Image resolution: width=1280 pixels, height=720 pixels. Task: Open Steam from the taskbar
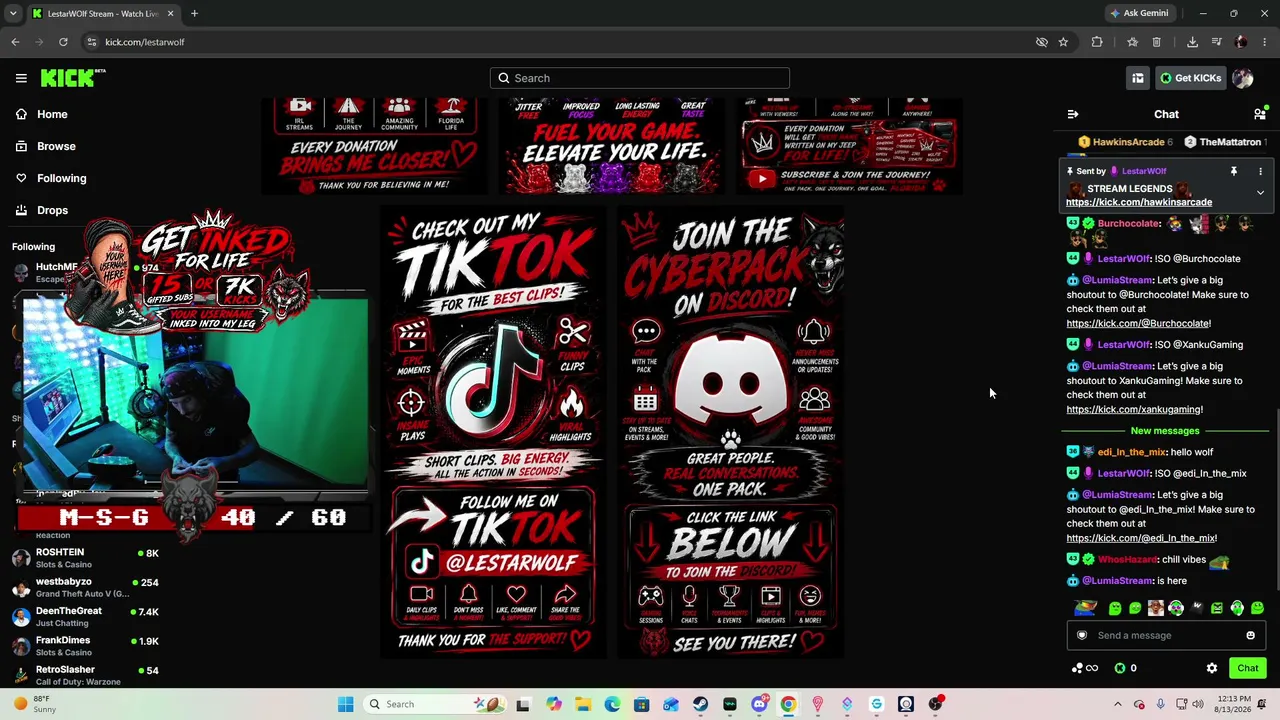[x=700, y=704]
